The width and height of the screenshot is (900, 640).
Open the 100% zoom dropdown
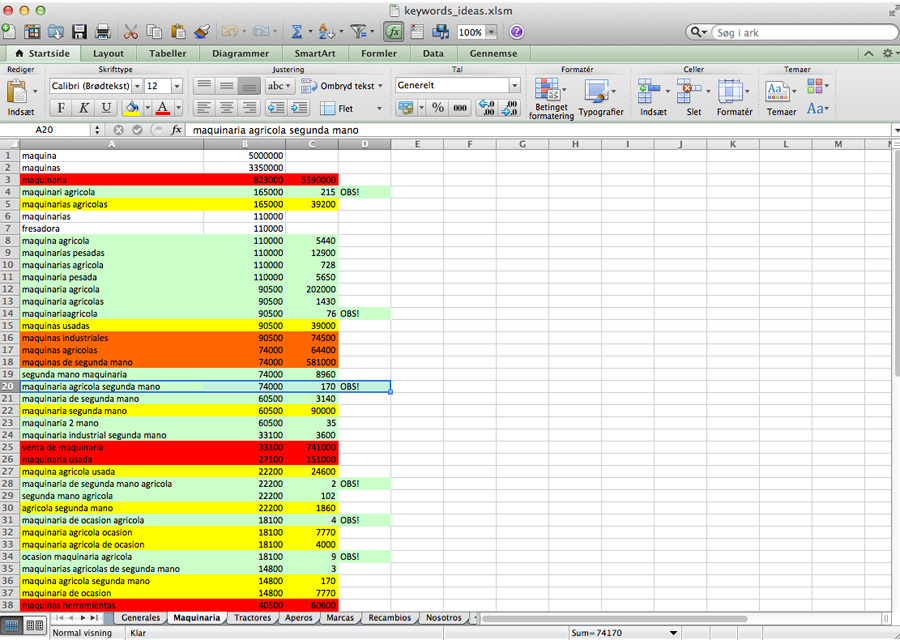[491, 32]
